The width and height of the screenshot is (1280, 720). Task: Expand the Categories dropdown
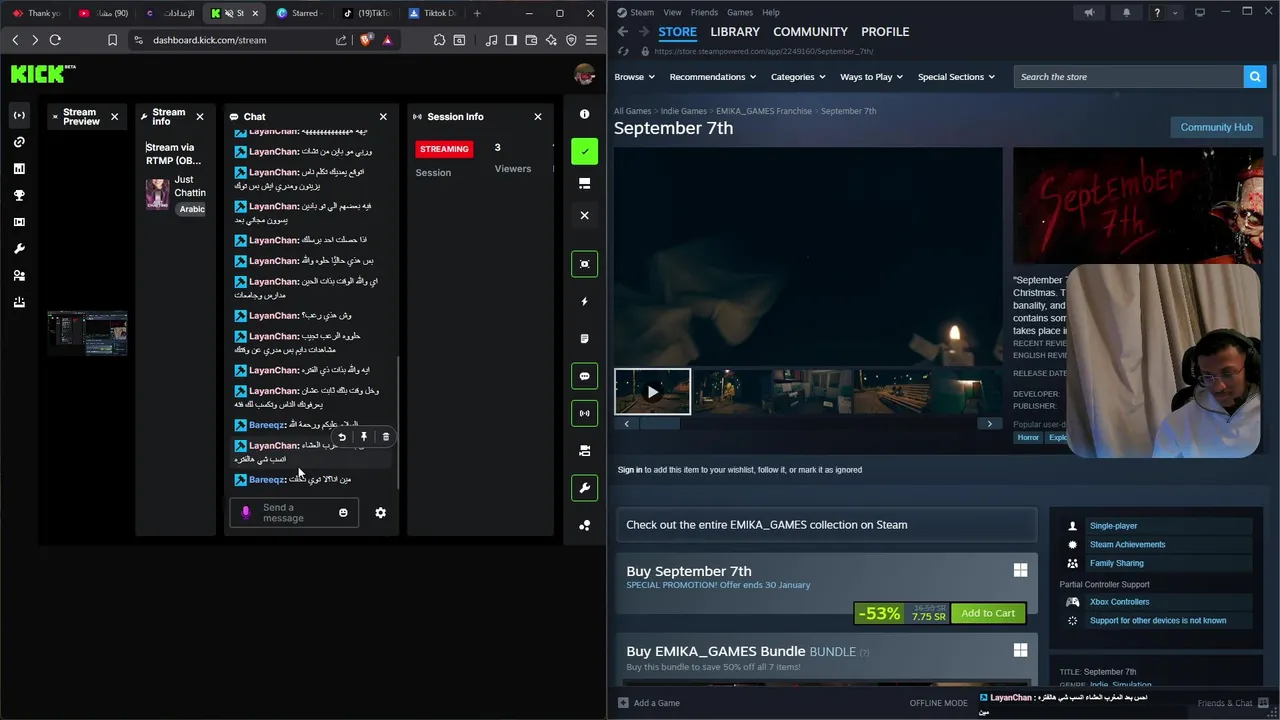[x=798, y=77]
